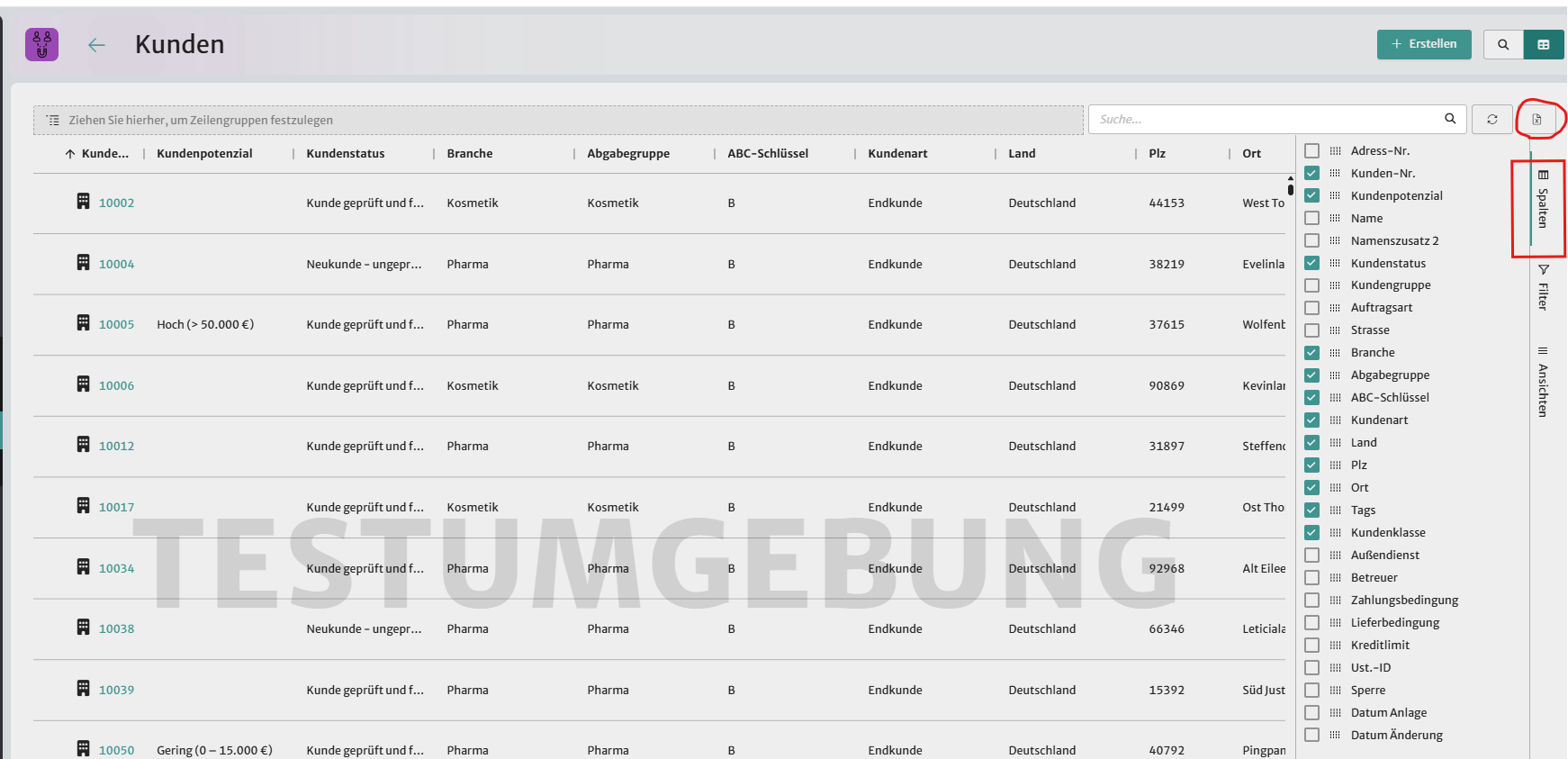Select Plz cell '92968'
Viewport: 1568px width, 759px height.
(1167, 569)
